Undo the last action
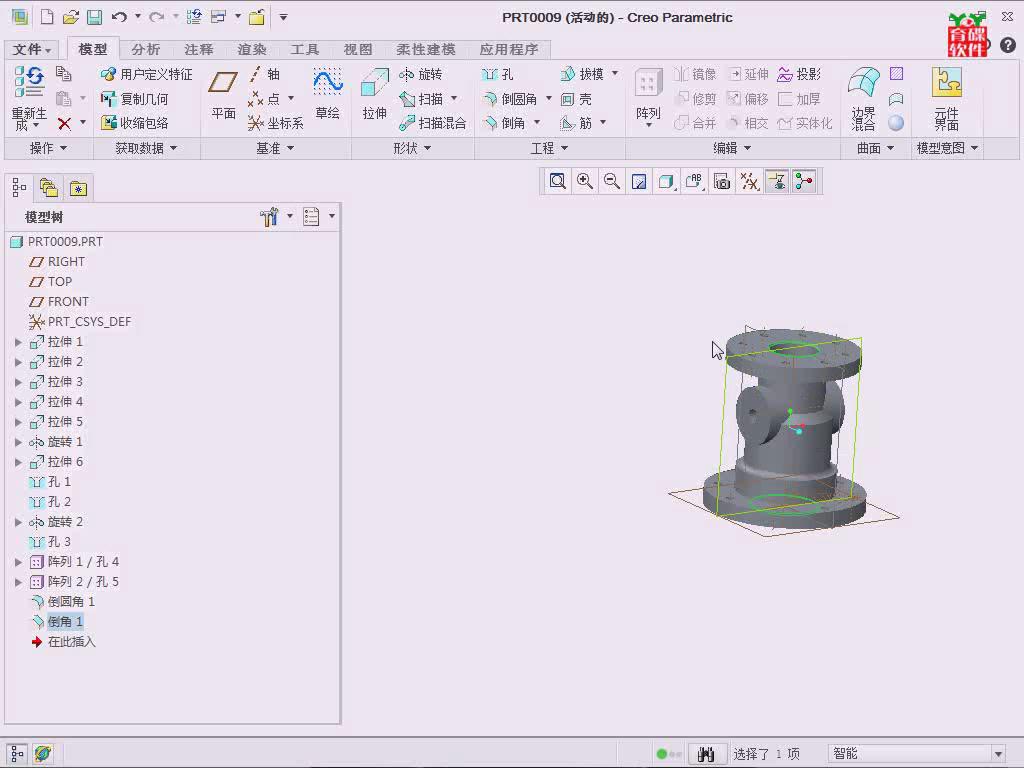The width and height of the screenshot is (1024, 768). click(118, 17)
